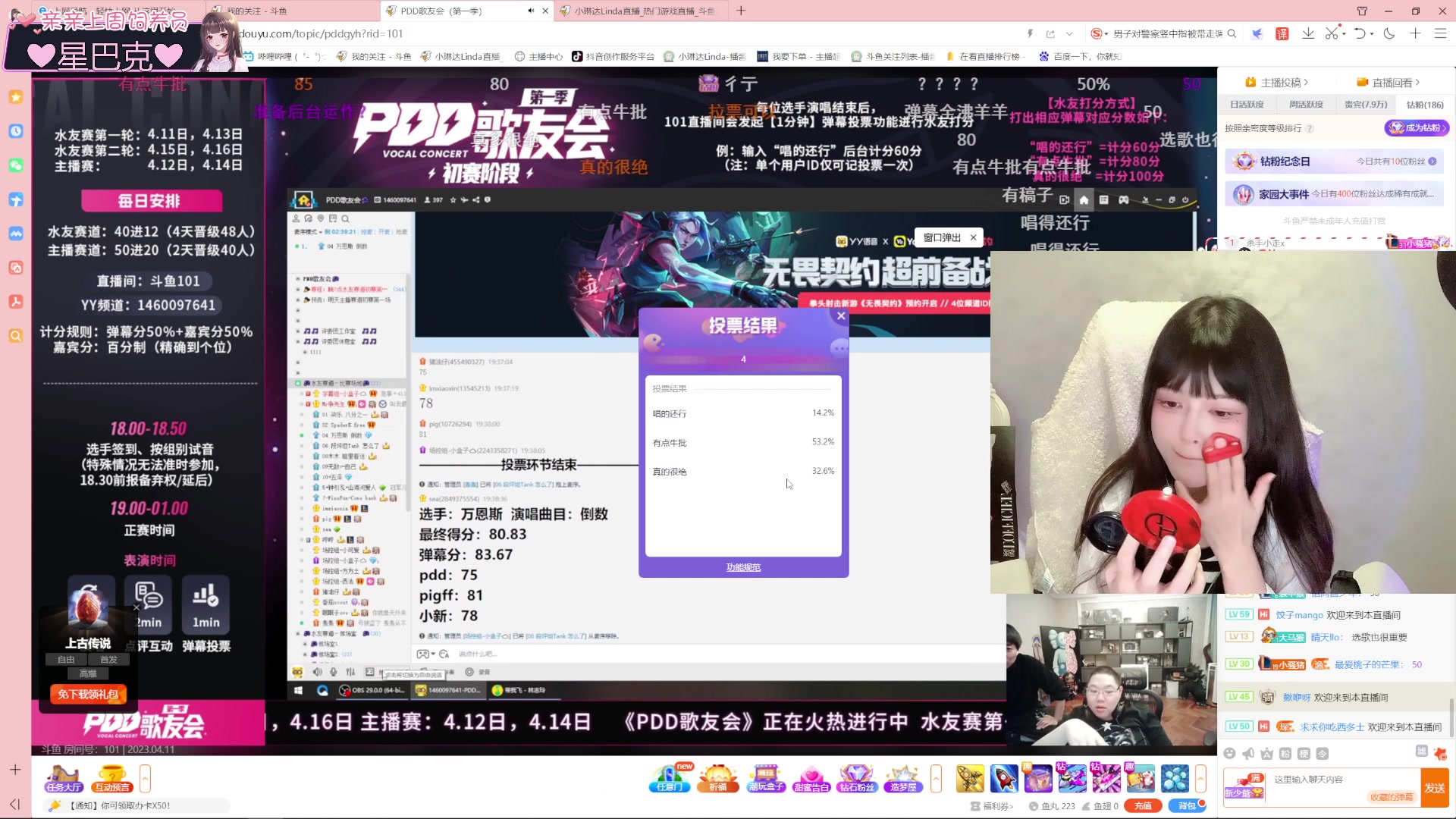The width and height of the screenshot is (1456, 819).
Task: Click the red translate icon in toolbar
Action: [1282, 33]
